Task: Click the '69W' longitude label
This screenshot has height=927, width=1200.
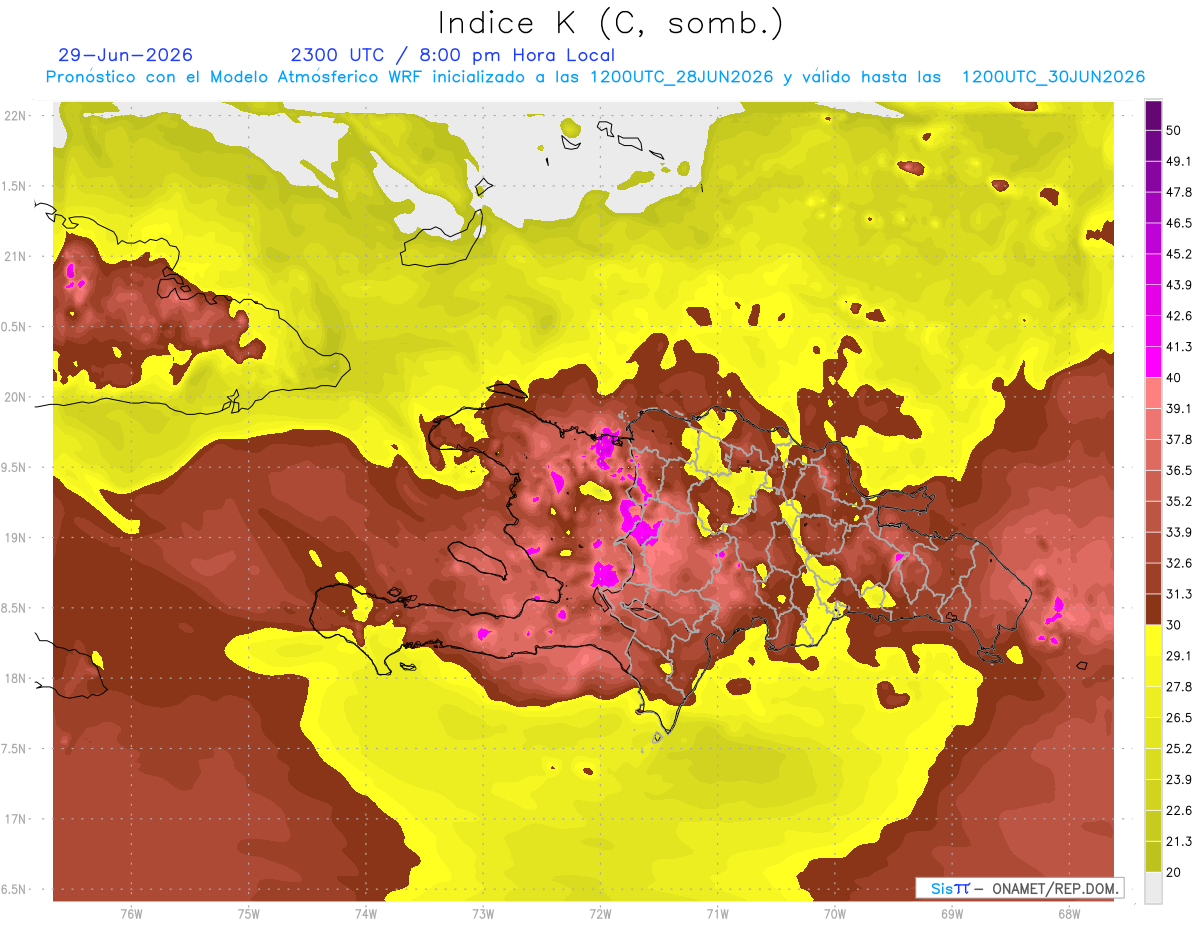Action: (951, 914)
